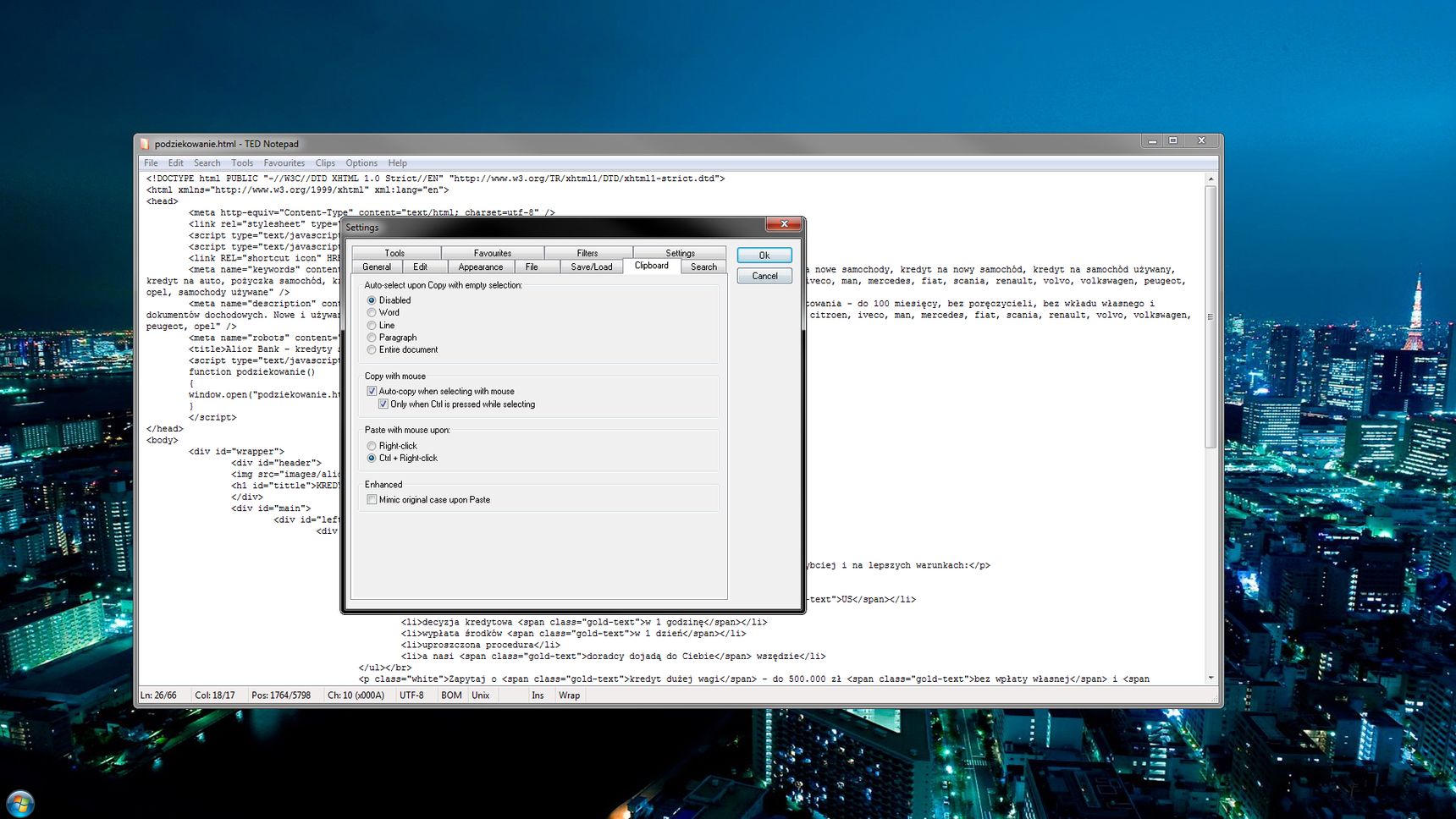Click the Ins status indicator
This screenshot has height=819, width=1456.
(538, 695)
